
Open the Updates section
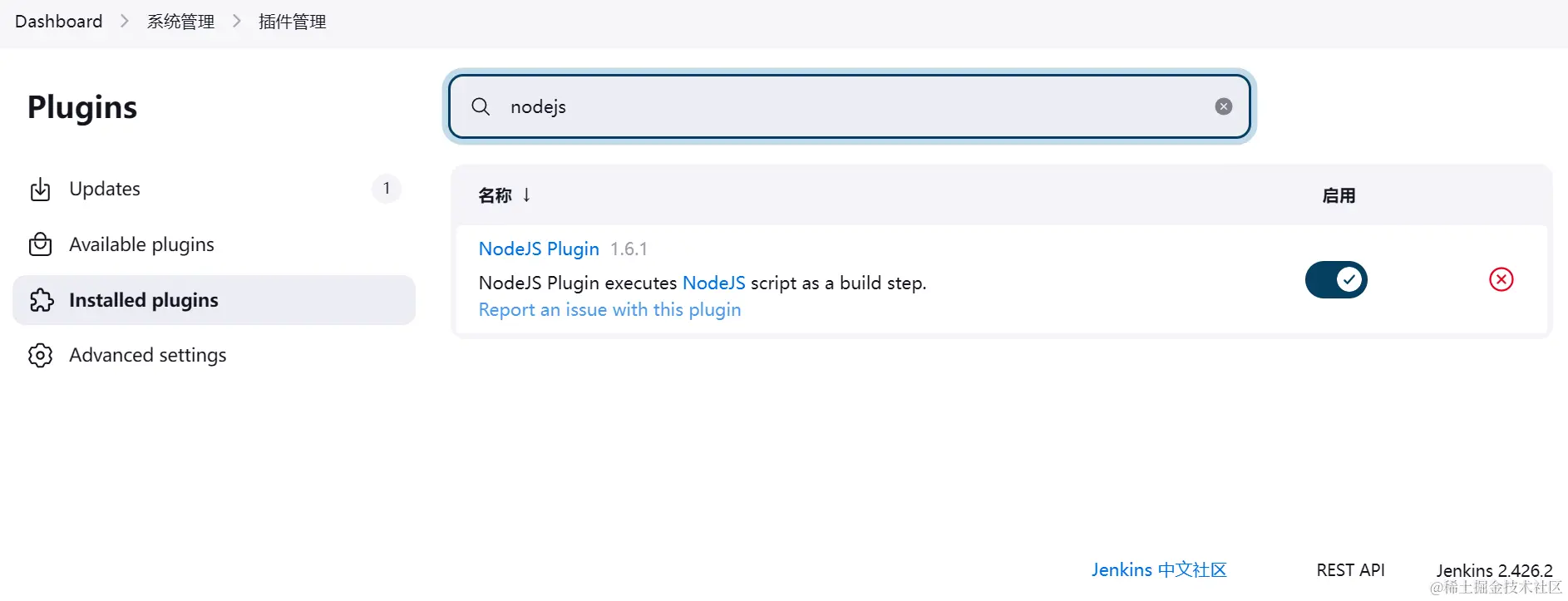(104, 189)
